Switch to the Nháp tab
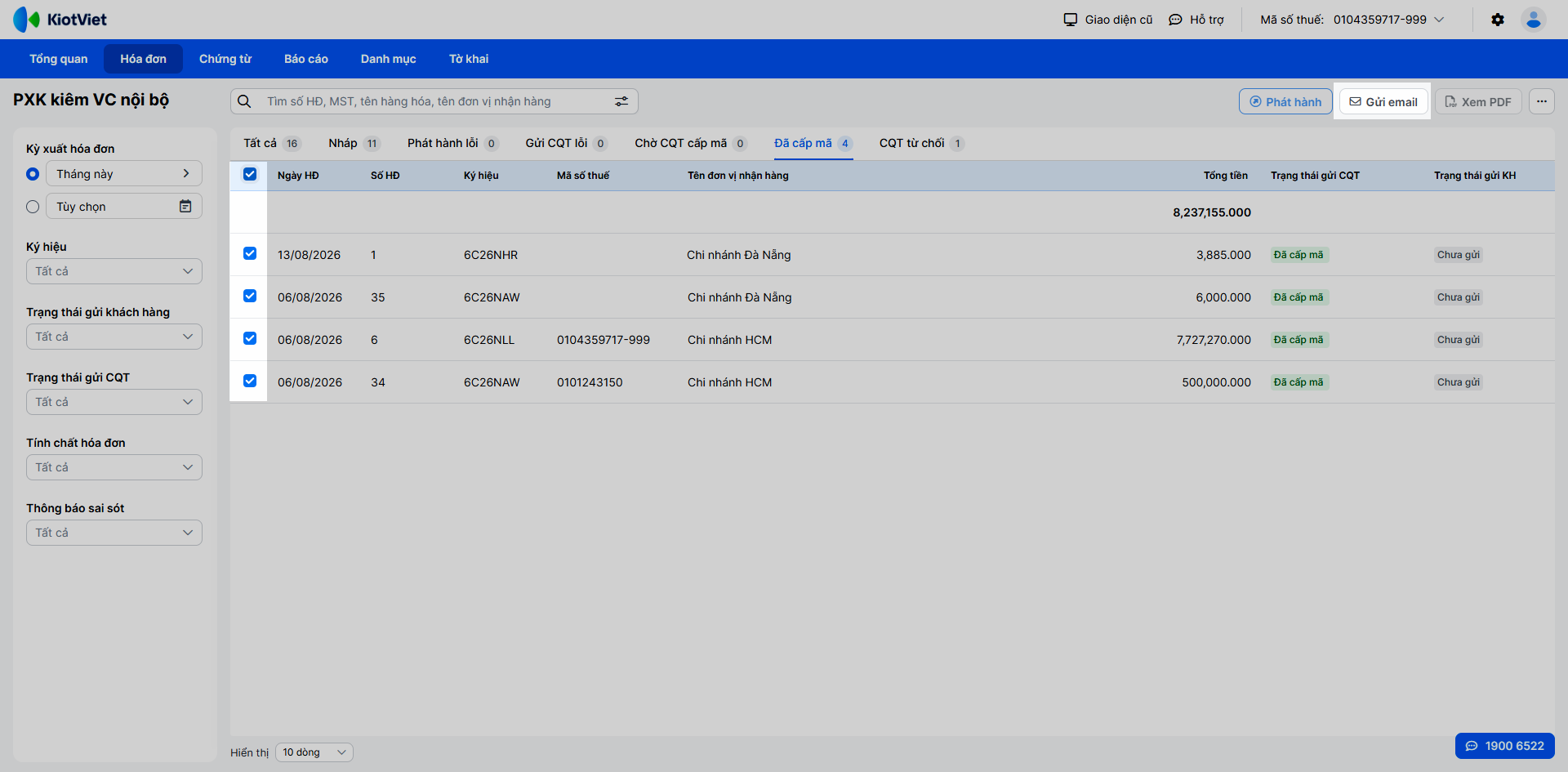Image resolution: width=1568 pixels, height=772 pixels. click(x=354, y=143)
